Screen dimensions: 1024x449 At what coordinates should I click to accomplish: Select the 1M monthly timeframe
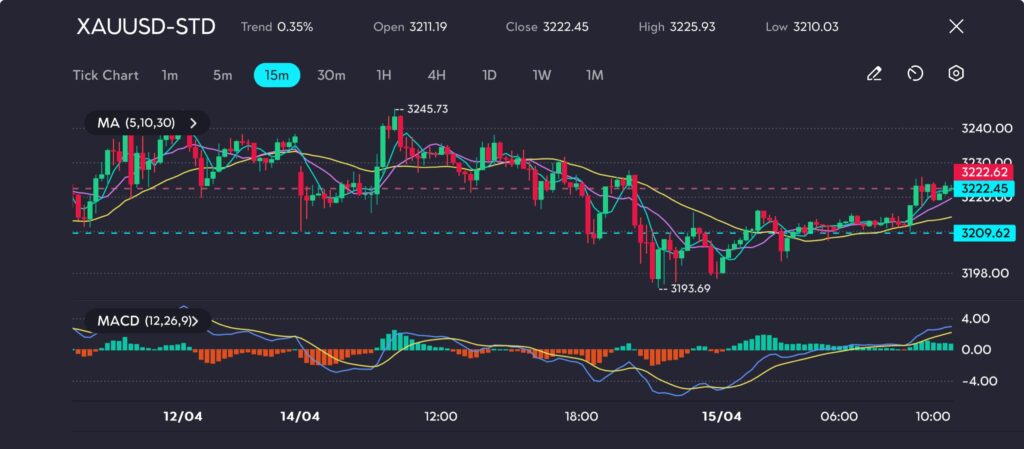coord(595,74)
